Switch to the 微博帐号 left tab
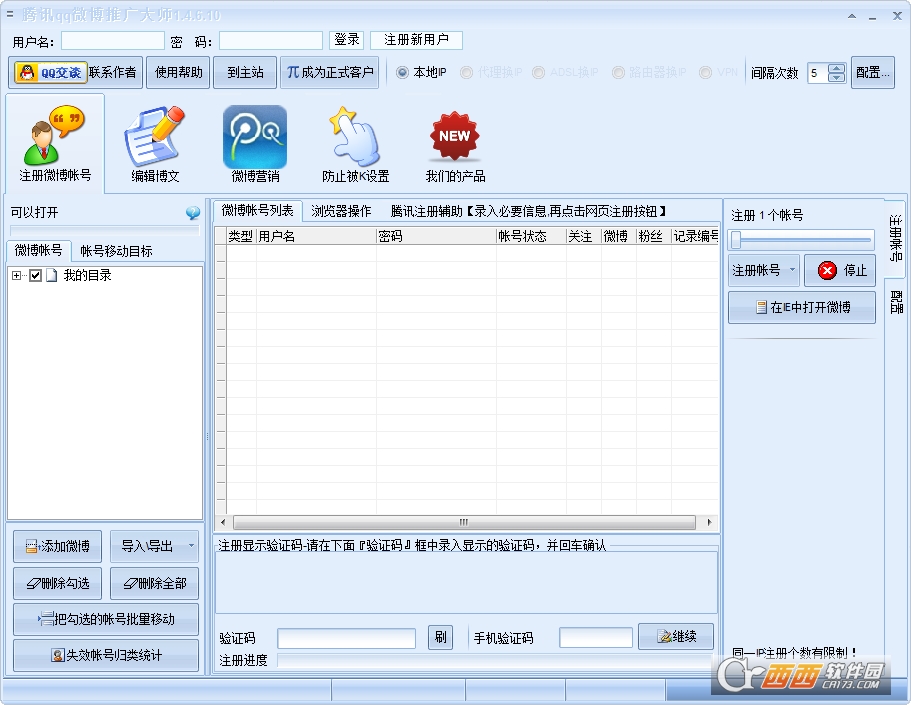Image resolution: width=911 pixels, height=705 pixels. (38, 250)
